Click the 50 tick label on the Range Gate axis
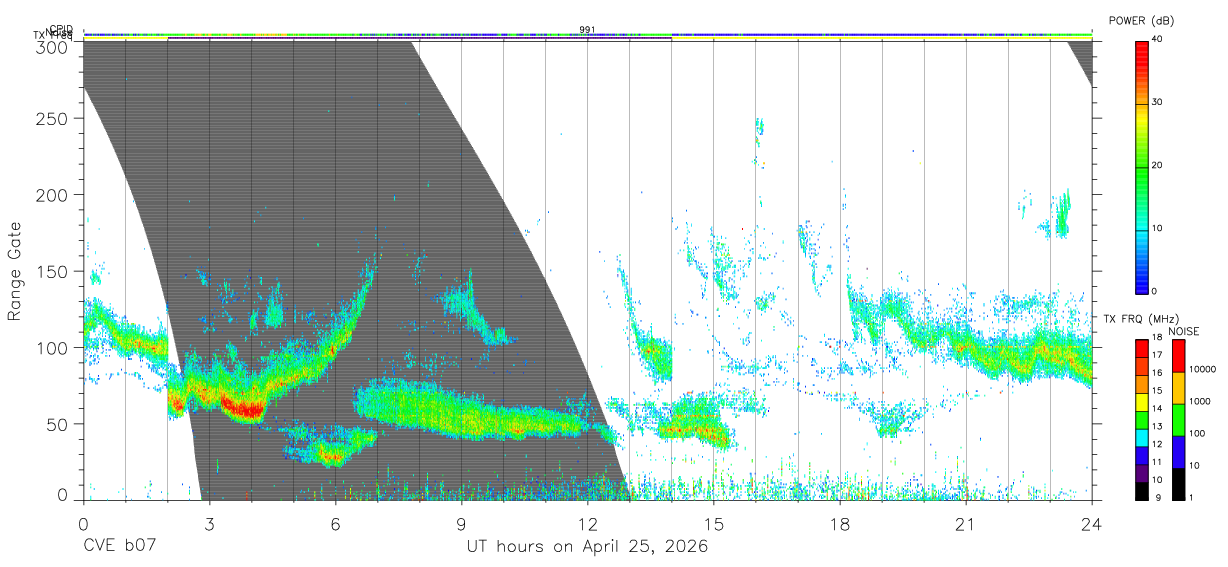The image size is (1228, 567). tap(57, 425)
